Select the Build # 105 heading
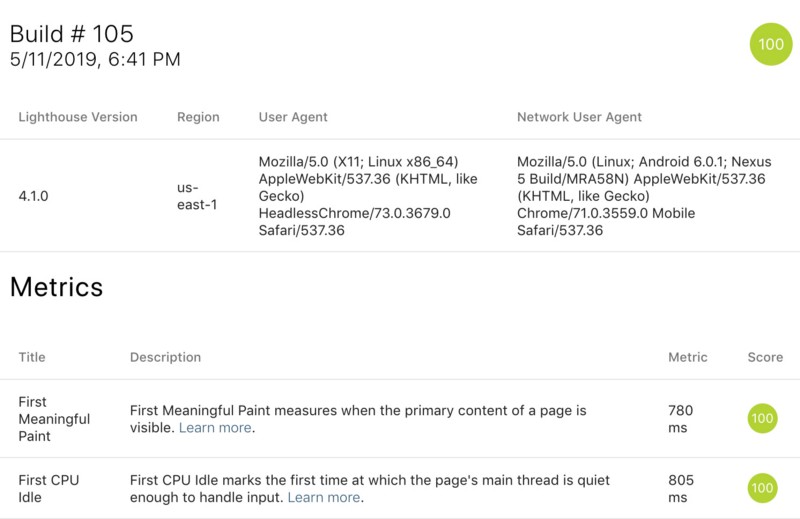The width and height of the screenshot is (800, 519). click(x=71, y=34)
